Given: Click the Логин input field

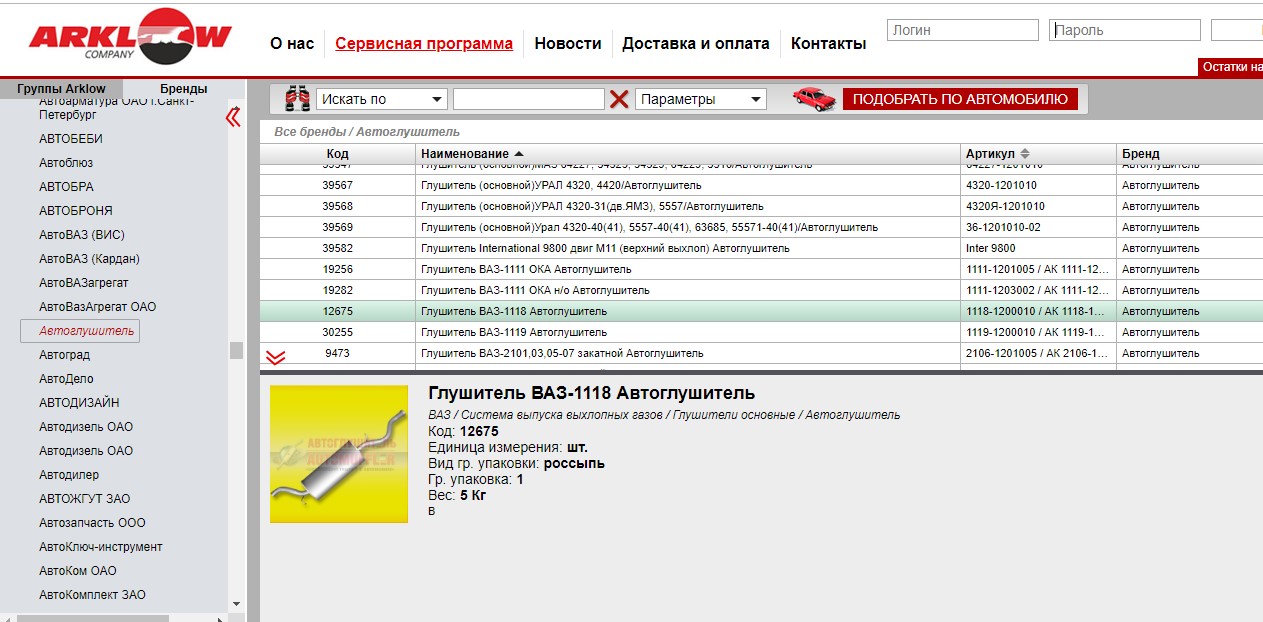Looking at the screenshot, I should [x=961, y=30].
